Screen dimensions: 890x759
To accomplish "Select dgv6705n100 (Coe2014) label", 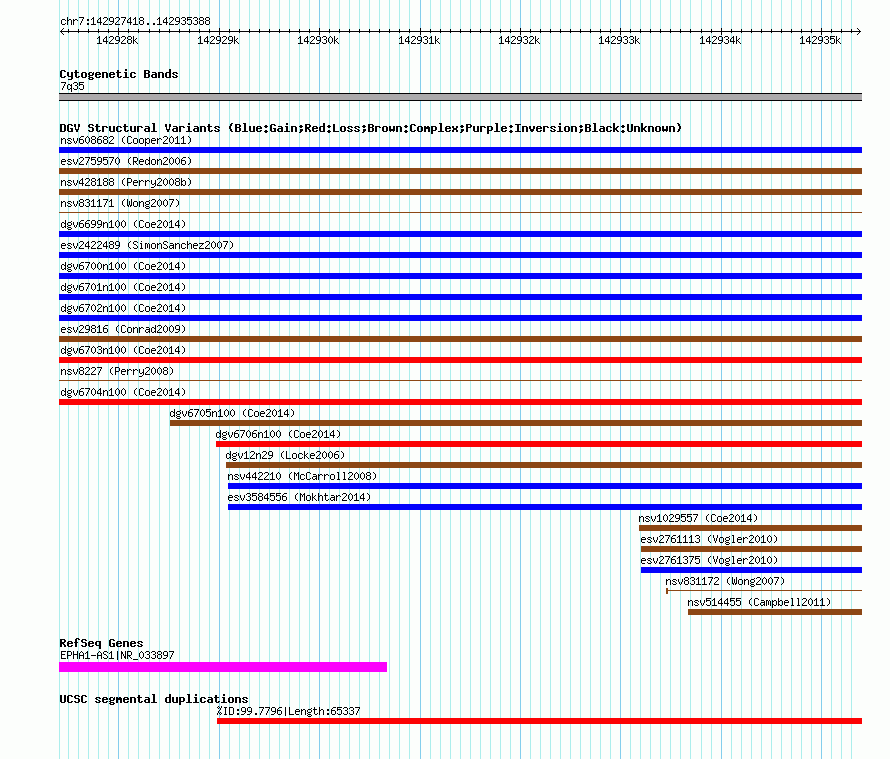I will tap(232, 413).
